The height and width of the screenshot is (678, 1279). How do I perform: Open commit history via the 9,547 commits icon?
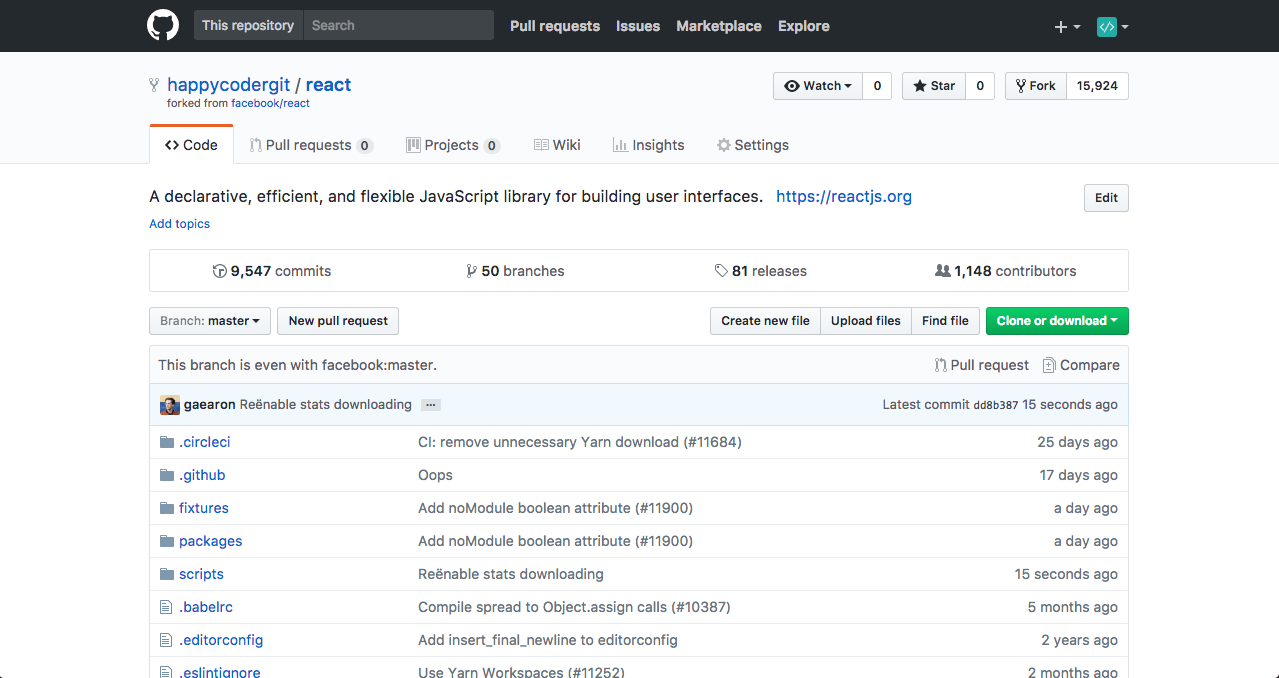(x=219, y=270)
